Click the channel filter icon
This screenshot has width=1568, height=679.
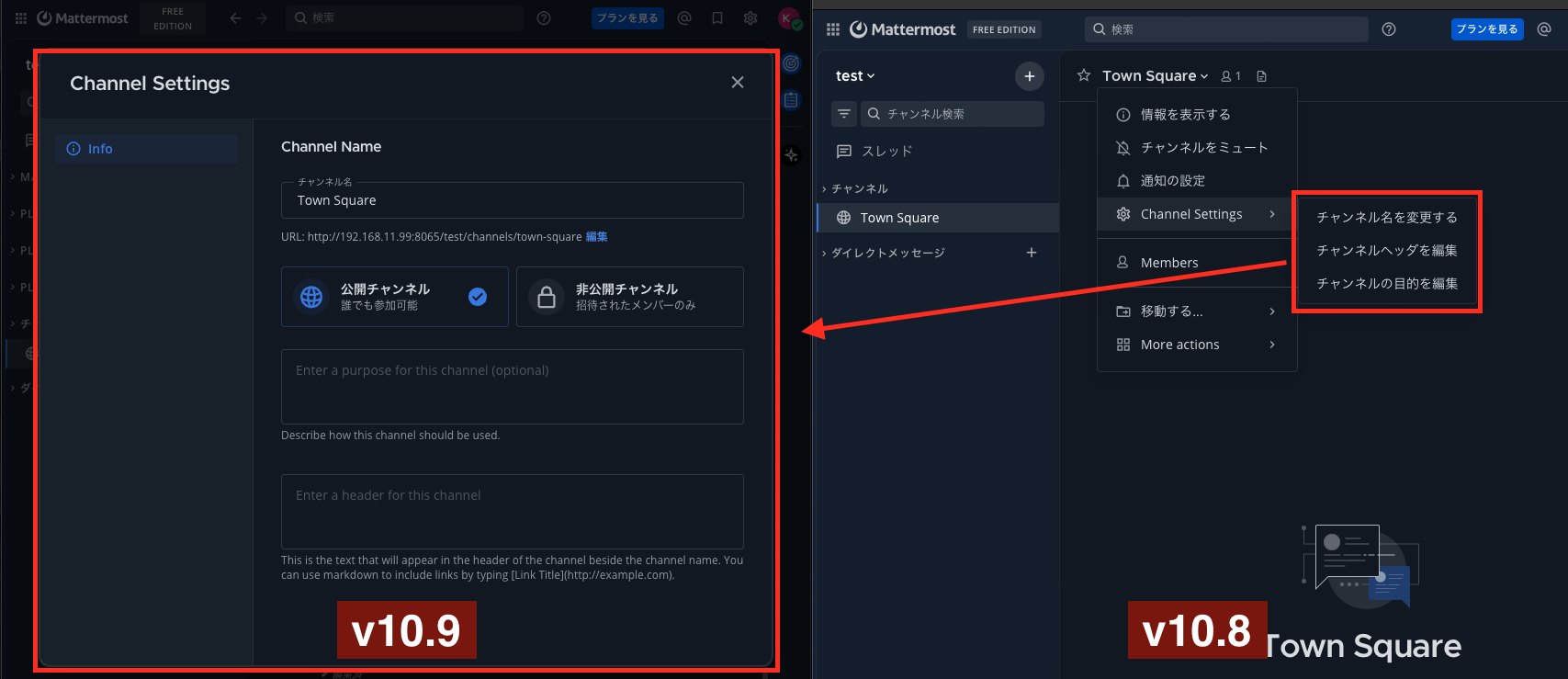(844, 114)
